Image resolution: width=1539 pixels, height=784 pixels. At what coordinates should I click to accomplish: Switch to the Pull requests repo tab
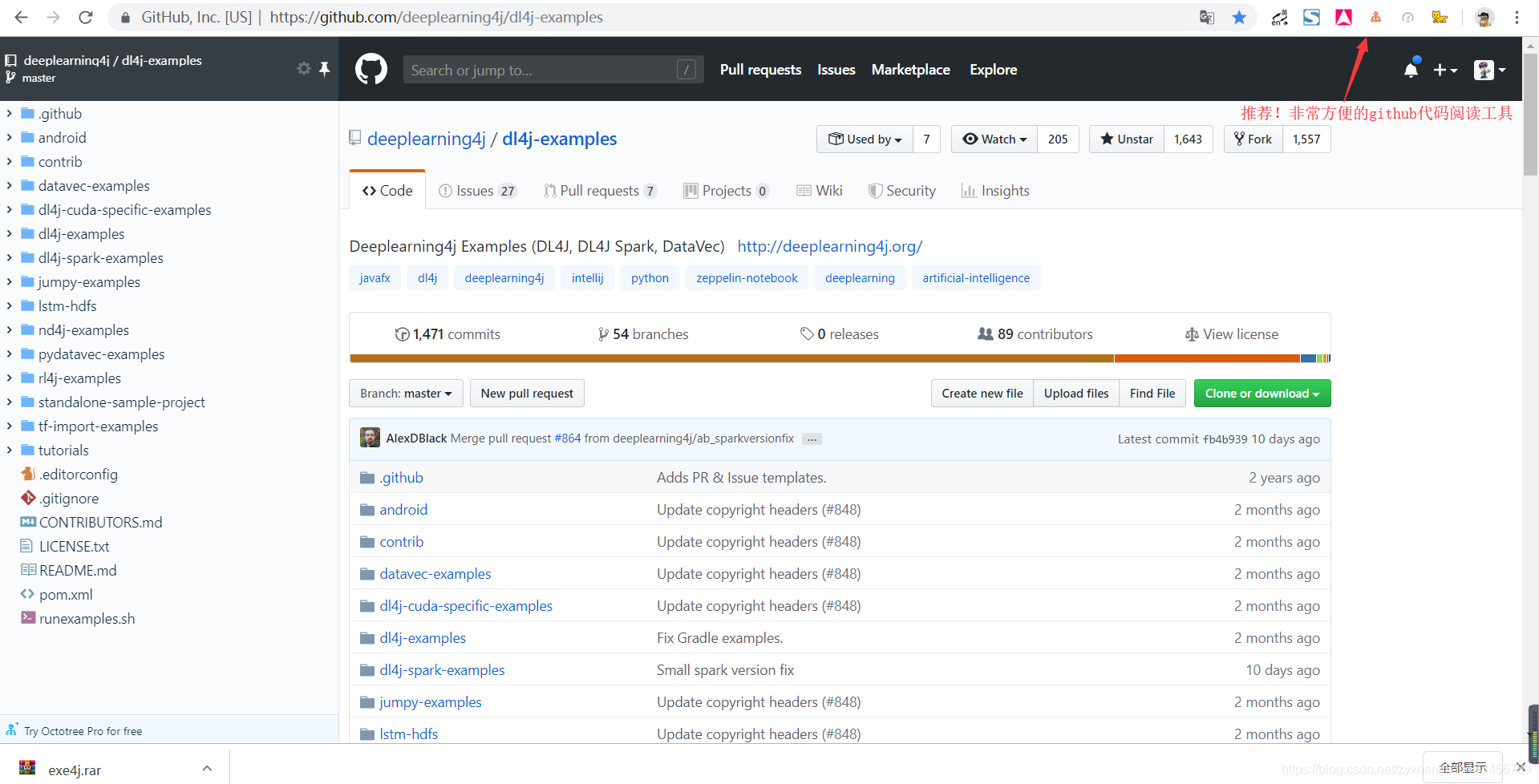coord(600,191)
